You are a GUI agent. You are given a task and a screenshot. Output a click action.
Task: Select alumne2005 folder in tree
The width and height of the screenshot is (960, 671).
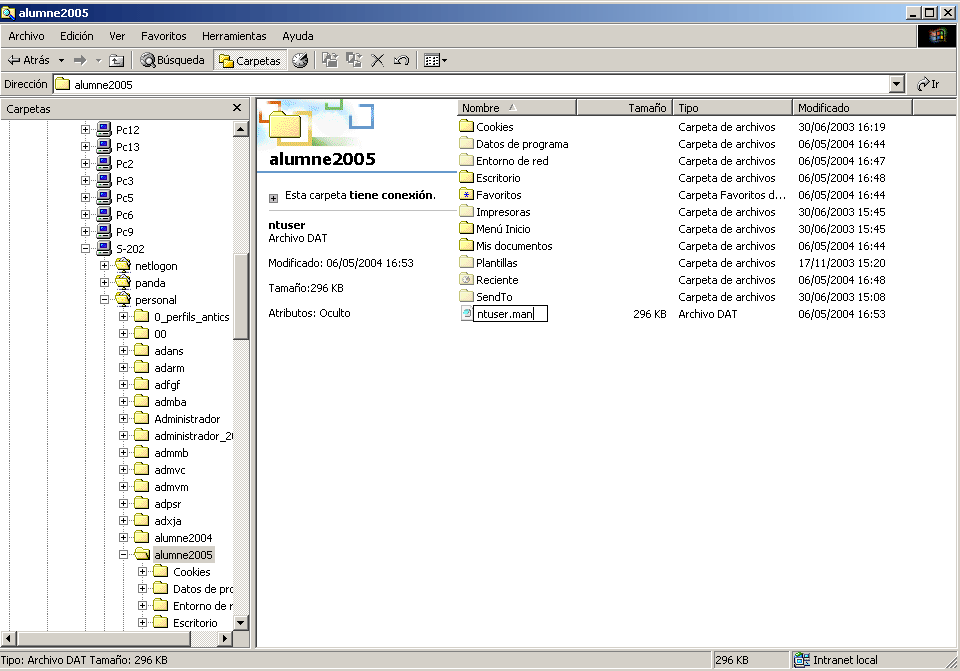[183, 555]
